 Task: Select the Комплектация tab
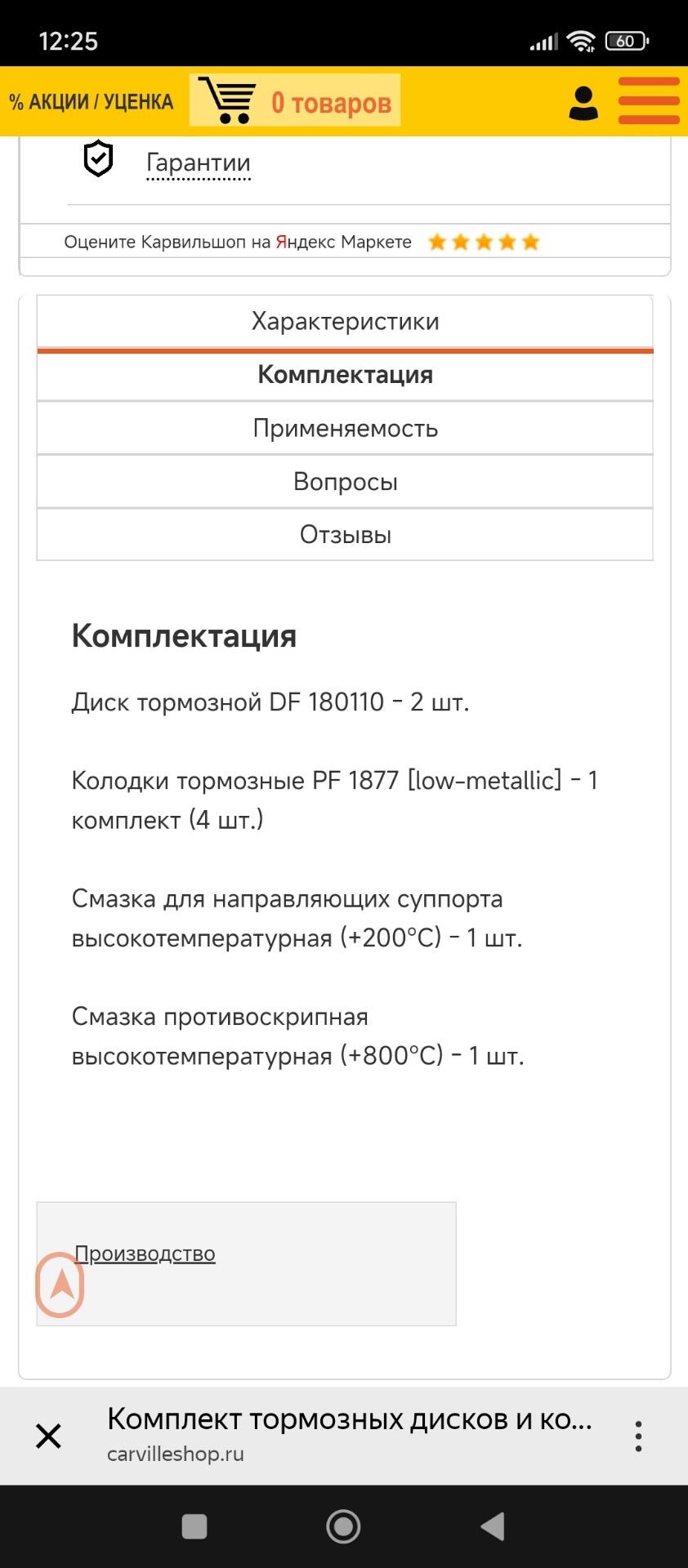pyautogui.click(x=345, y=375)
